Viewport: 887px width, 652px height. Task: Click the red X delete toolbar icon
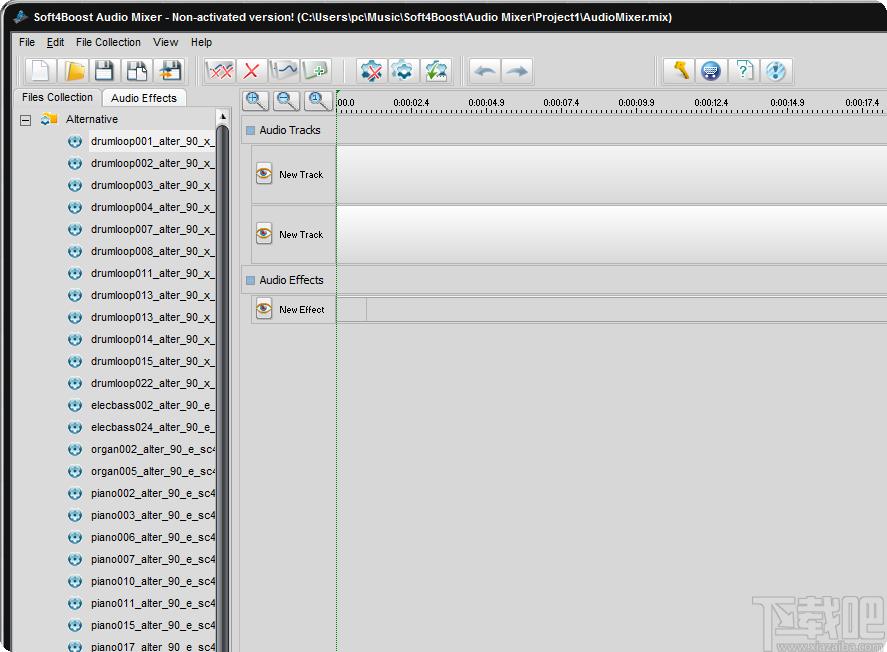tap(251, 71)
